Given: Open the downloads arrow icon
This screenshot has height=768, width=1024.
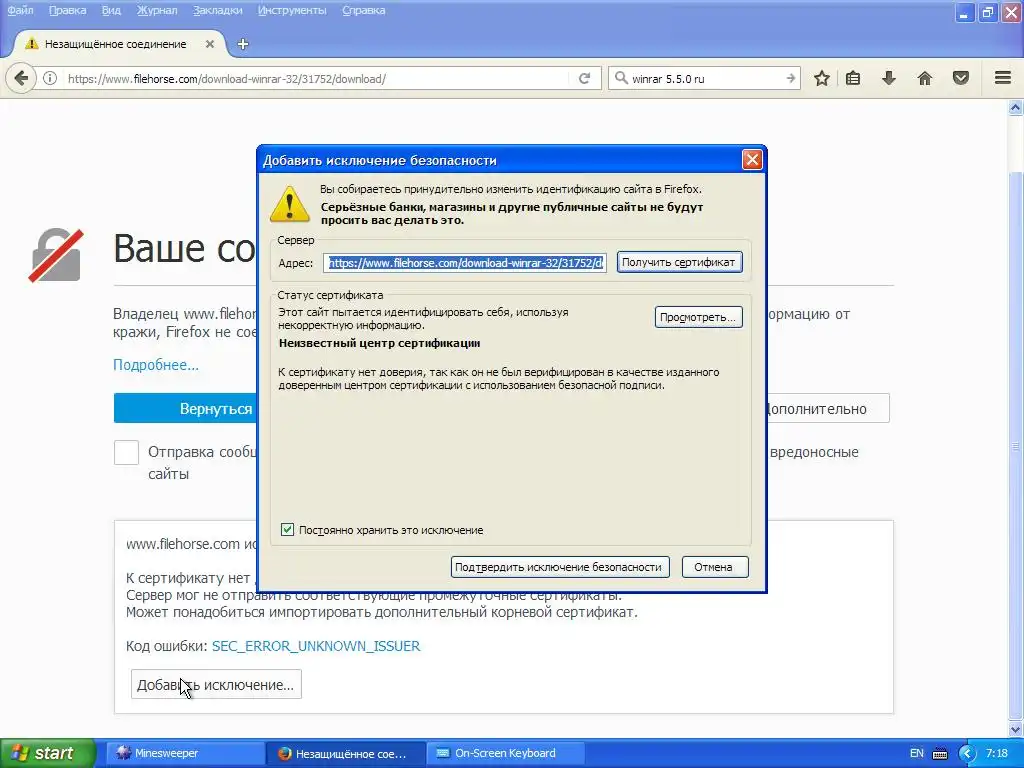Looking at the screenshot, I should click(889, 78).
